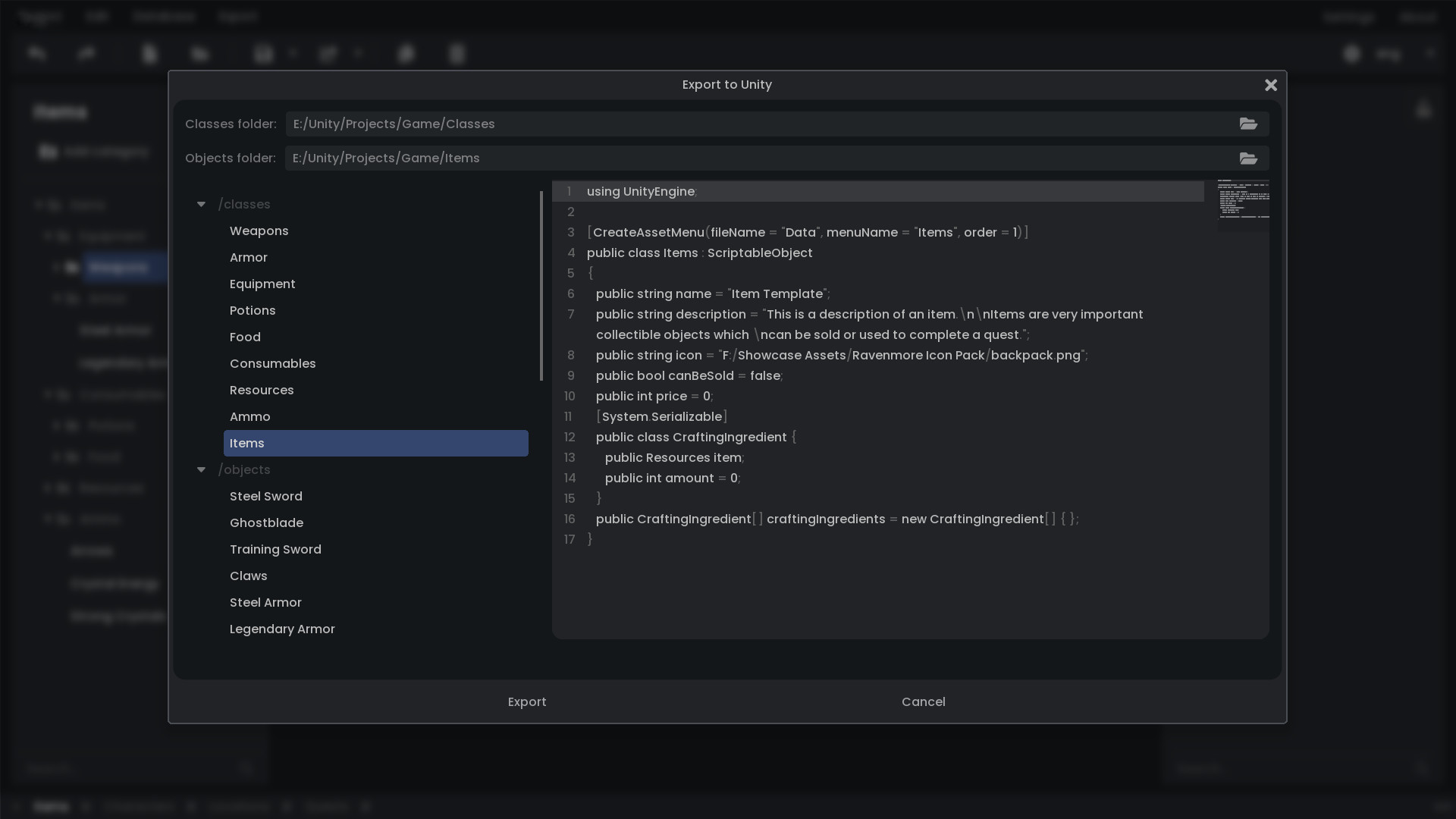Open folder browser for Objects folder
Image resolution: width=1456 pixels, height=819 pixels.
click(1248, 158)
